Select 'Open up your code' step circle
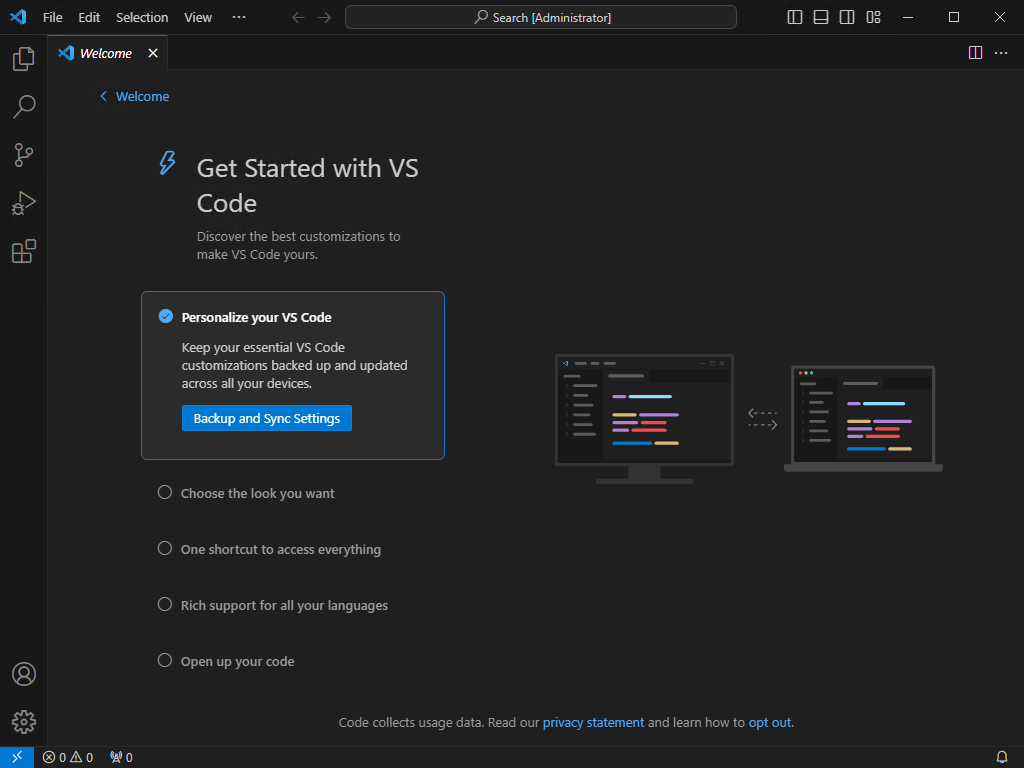Screen dimensions: 1024x768 click(x=165, y=660)
